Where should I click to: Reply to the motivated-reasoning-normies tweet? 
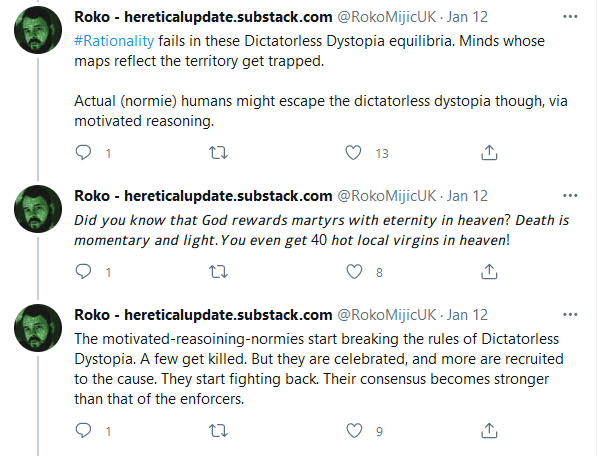coord(84,431)
